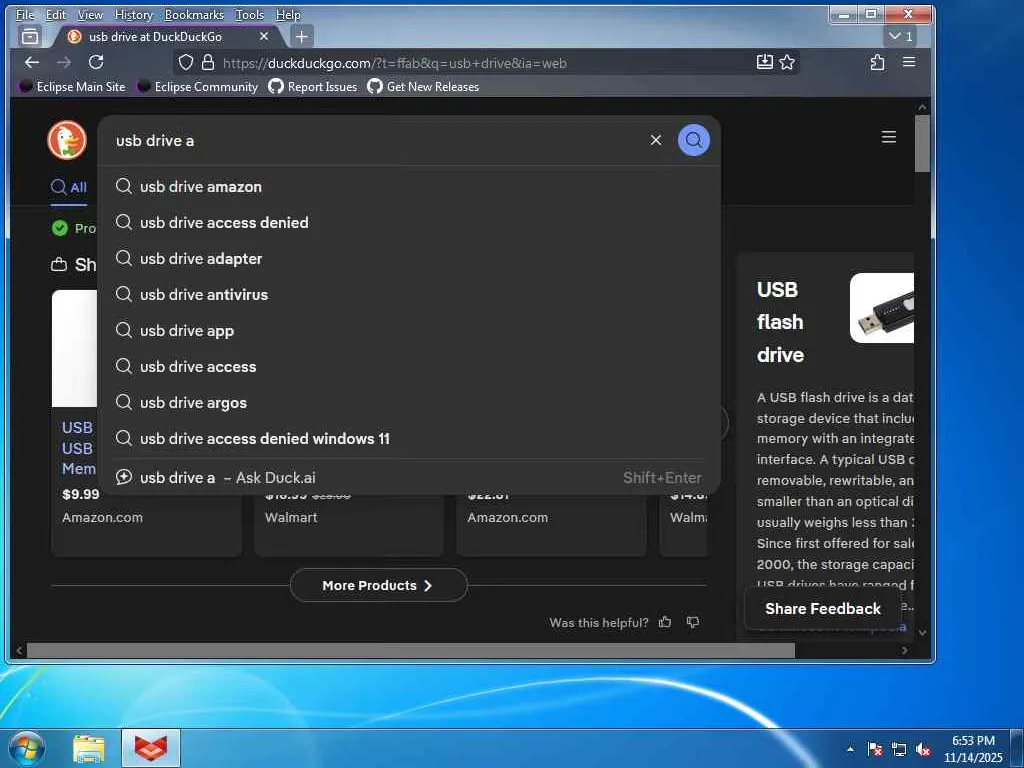The height and width of the screenshot is (768, 1024).
Task: Select suggestion 'usb drive amazon'
Action: coord(410,186)
